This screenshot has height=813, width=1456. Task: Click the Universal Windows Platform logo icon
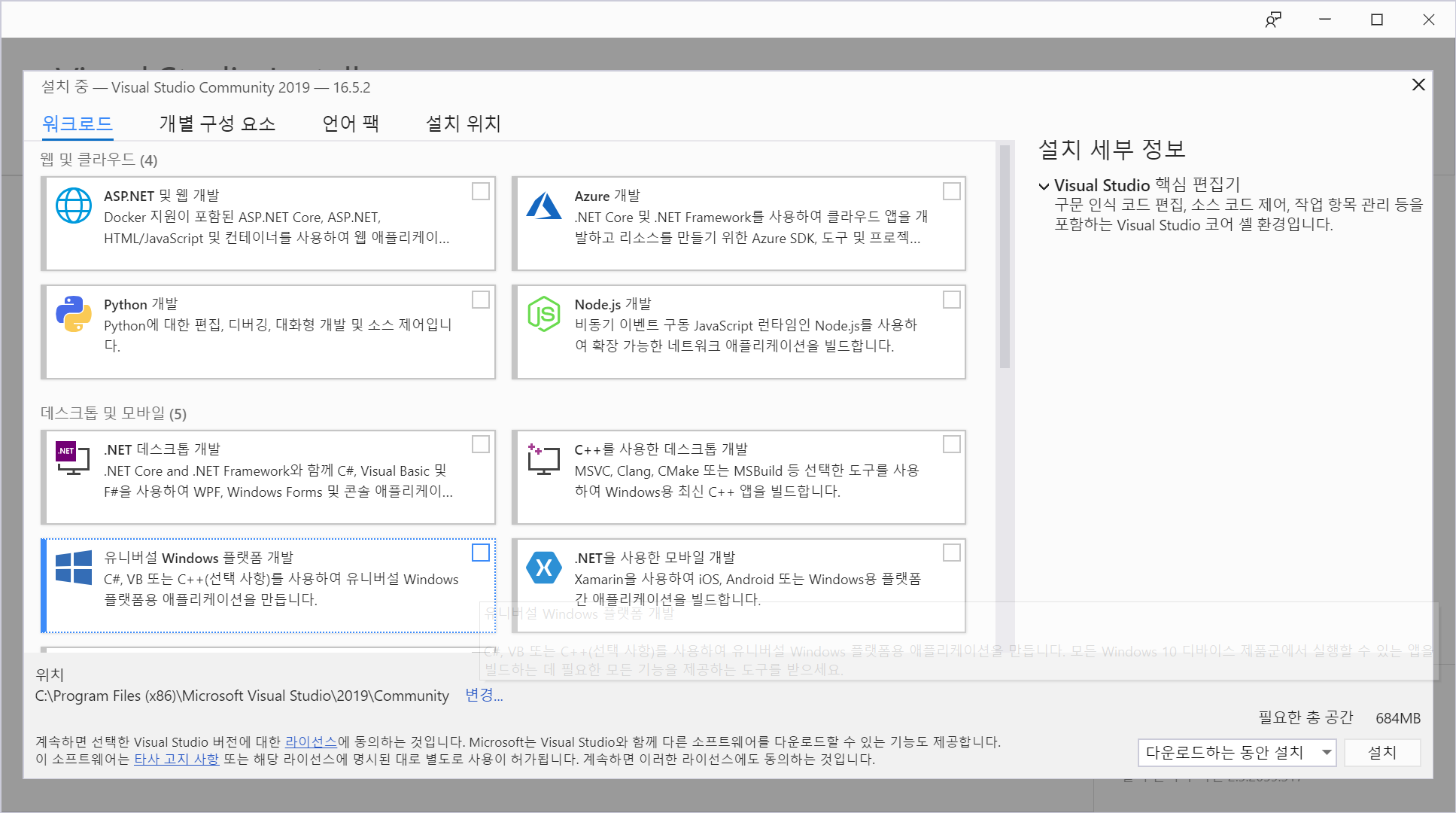pos(74,567)
